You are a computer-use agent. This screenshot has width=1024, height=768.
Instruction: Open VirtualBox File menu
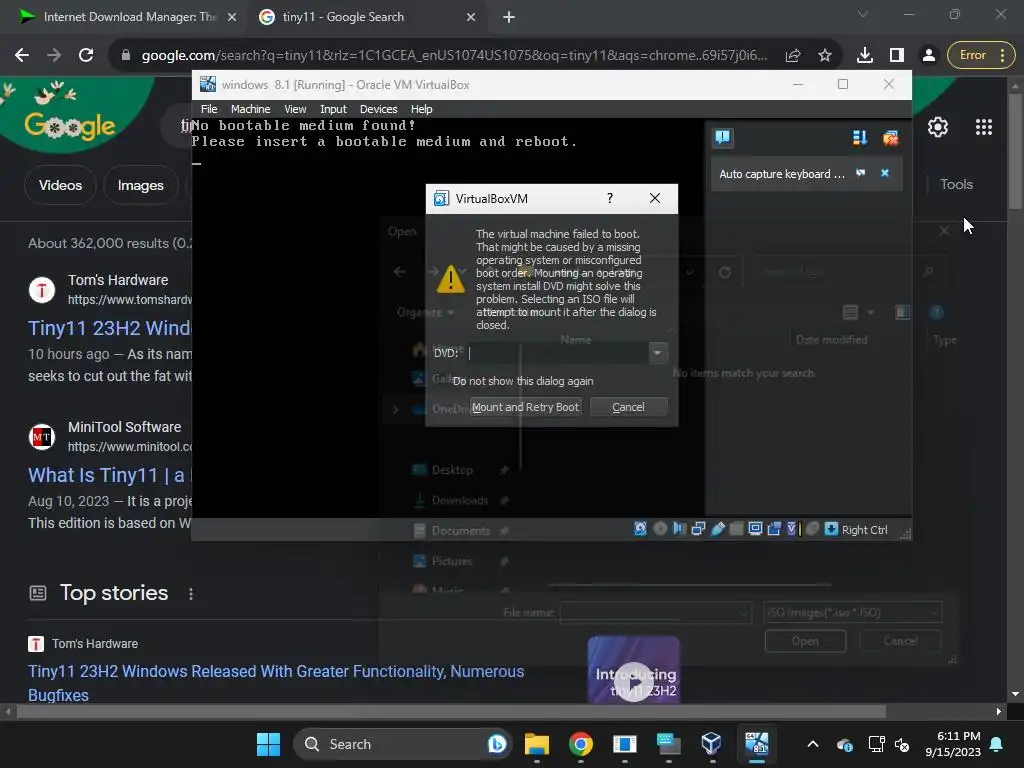click(x=209, y=109)
